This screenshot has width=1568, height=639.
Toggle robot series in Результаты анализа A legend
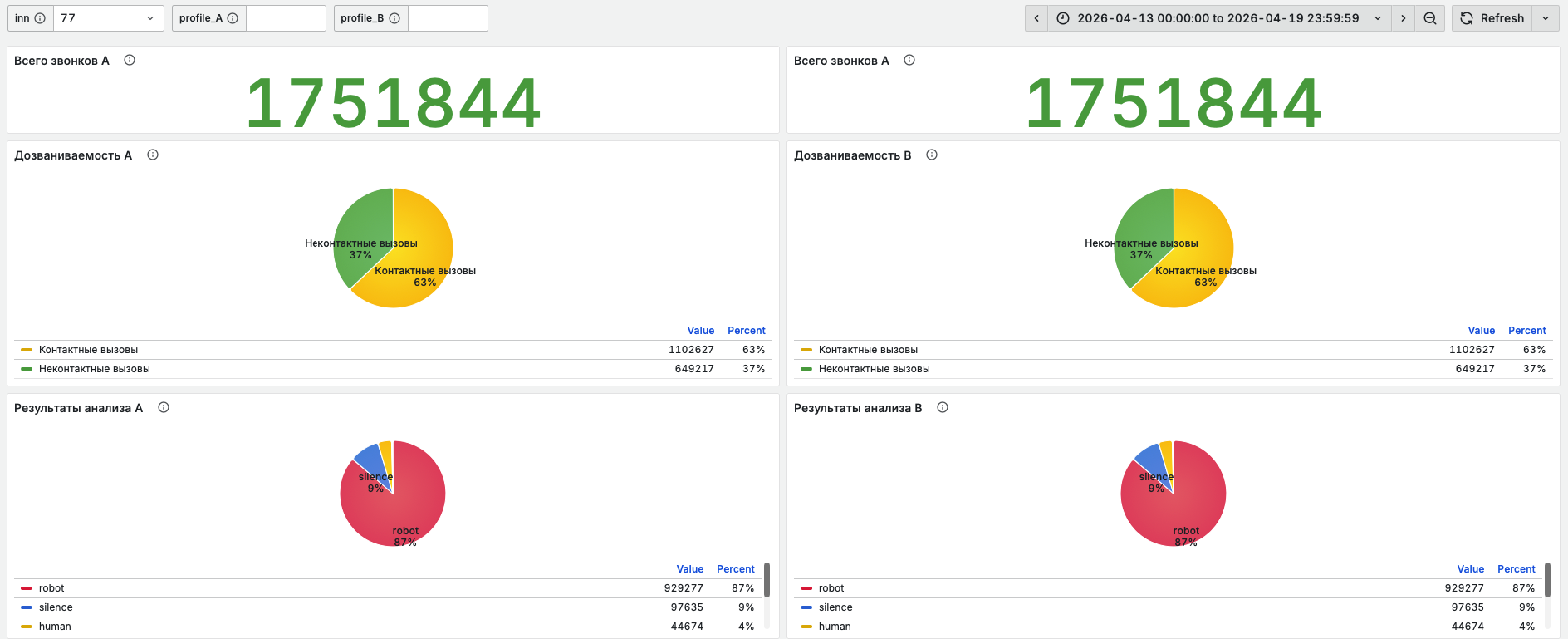point(51,588)
